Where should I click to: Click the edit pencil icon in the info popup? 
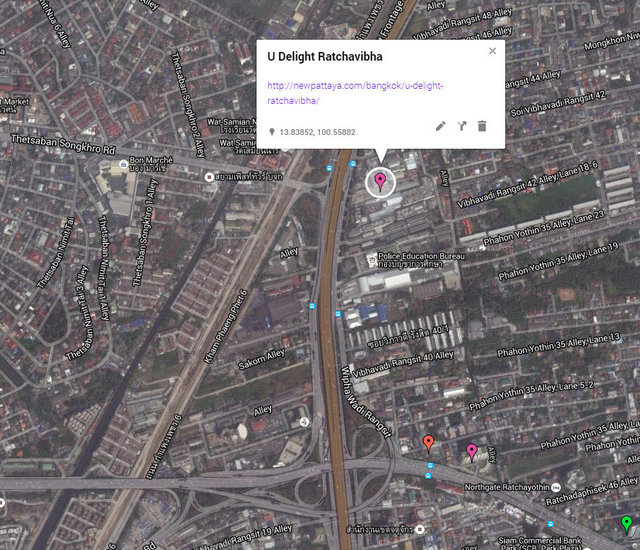(440, 126)
